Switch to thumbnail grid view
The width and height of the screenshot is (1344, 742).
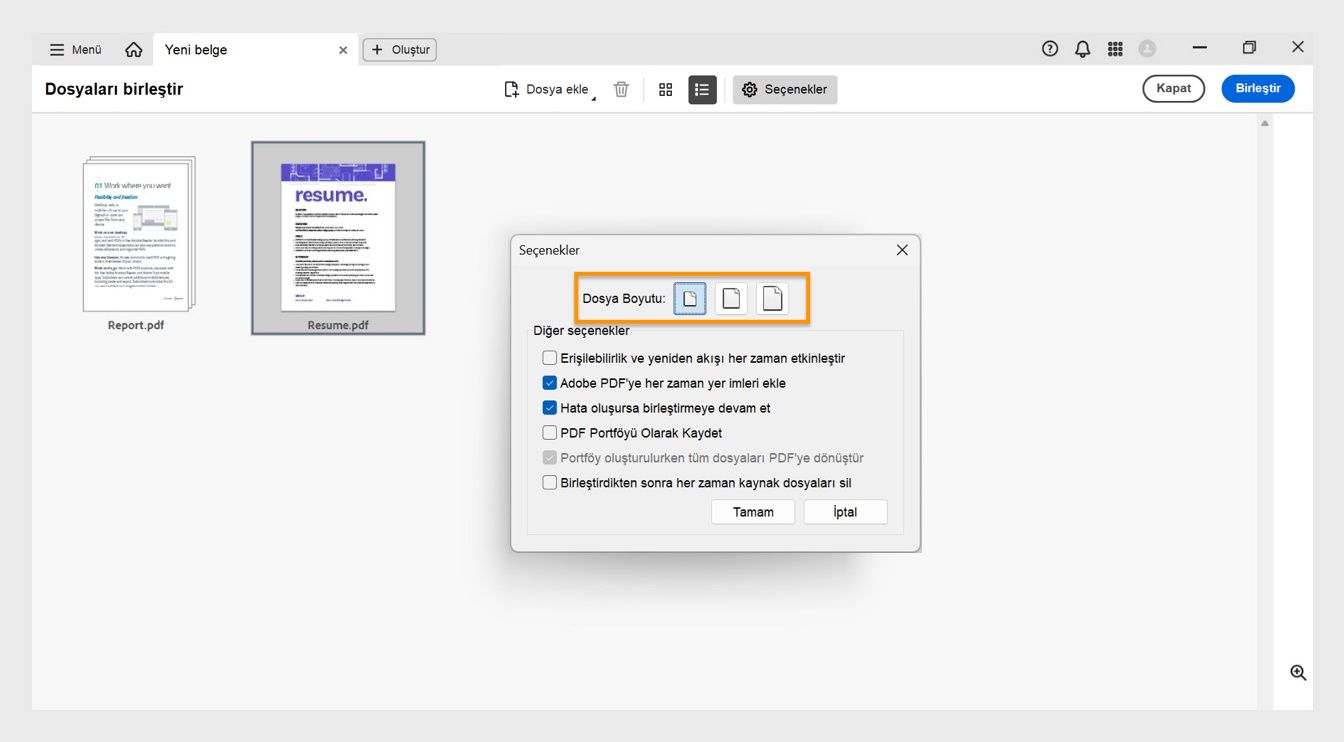(666, 90)
